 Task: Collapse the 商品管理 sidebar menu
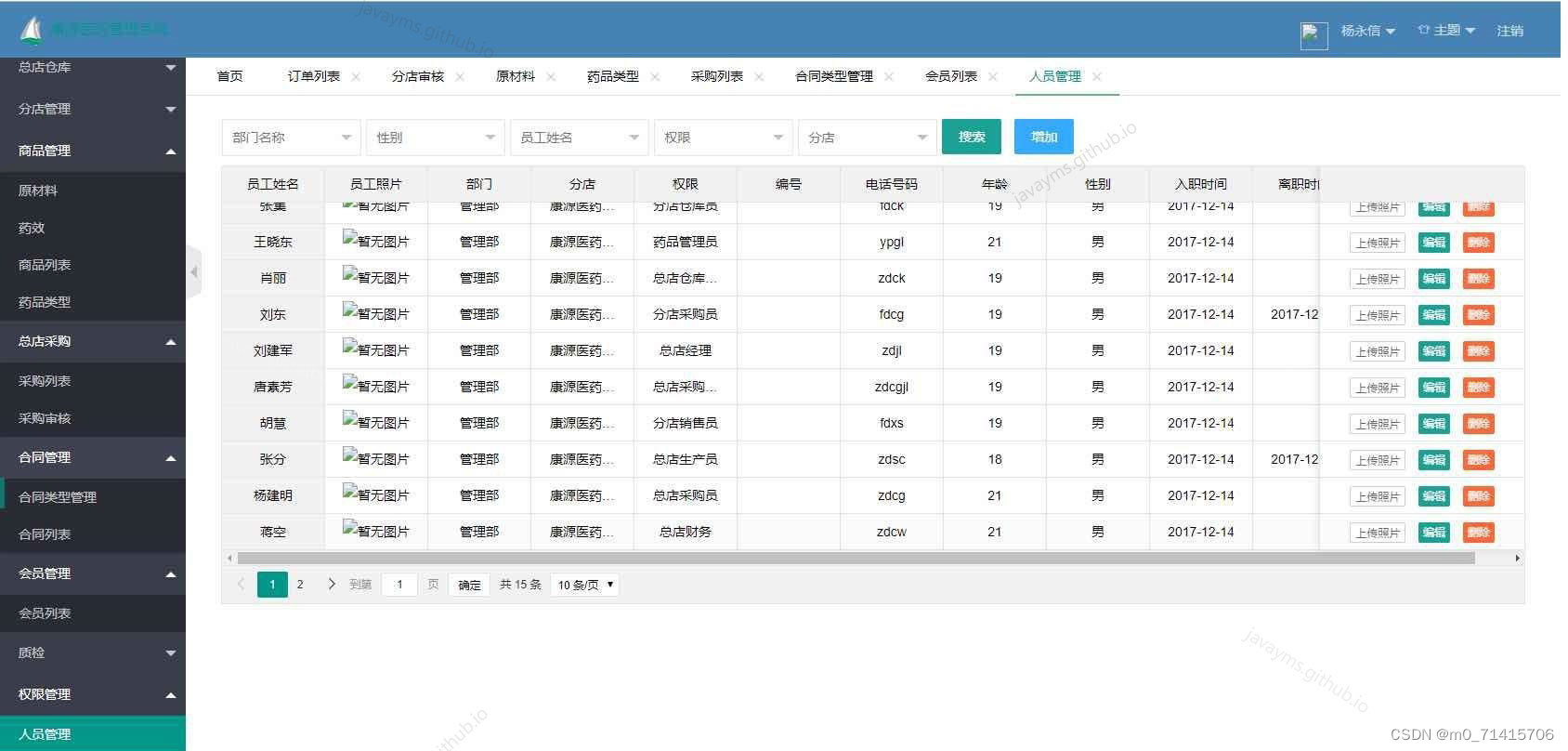93,151
